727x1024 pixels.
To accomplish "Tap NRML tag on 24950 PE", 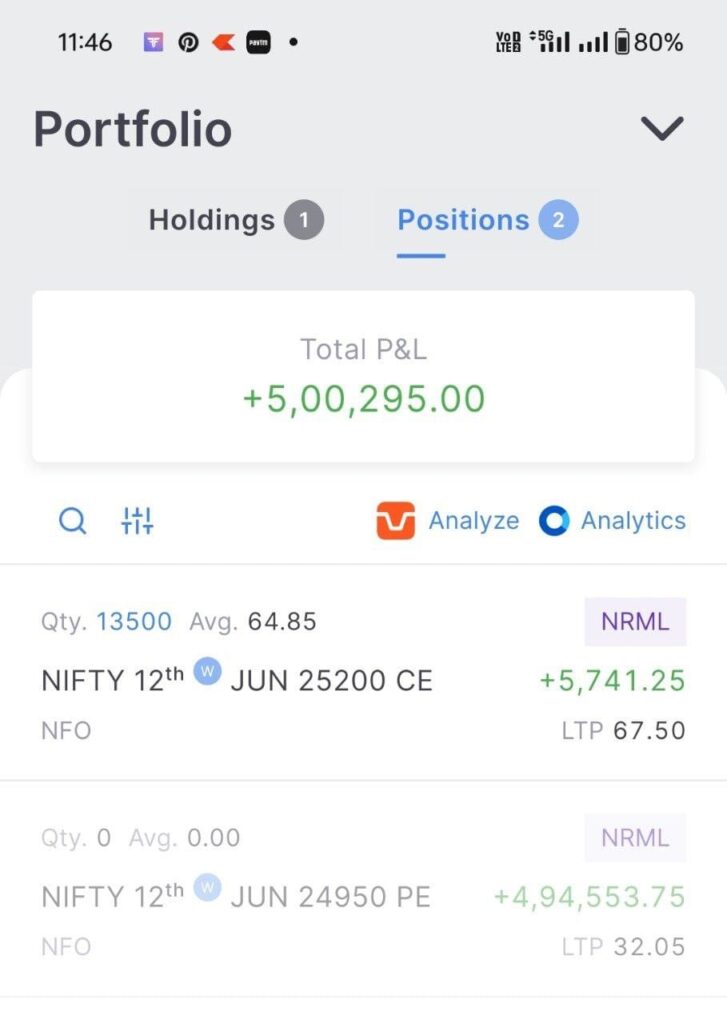I will 635,838.
